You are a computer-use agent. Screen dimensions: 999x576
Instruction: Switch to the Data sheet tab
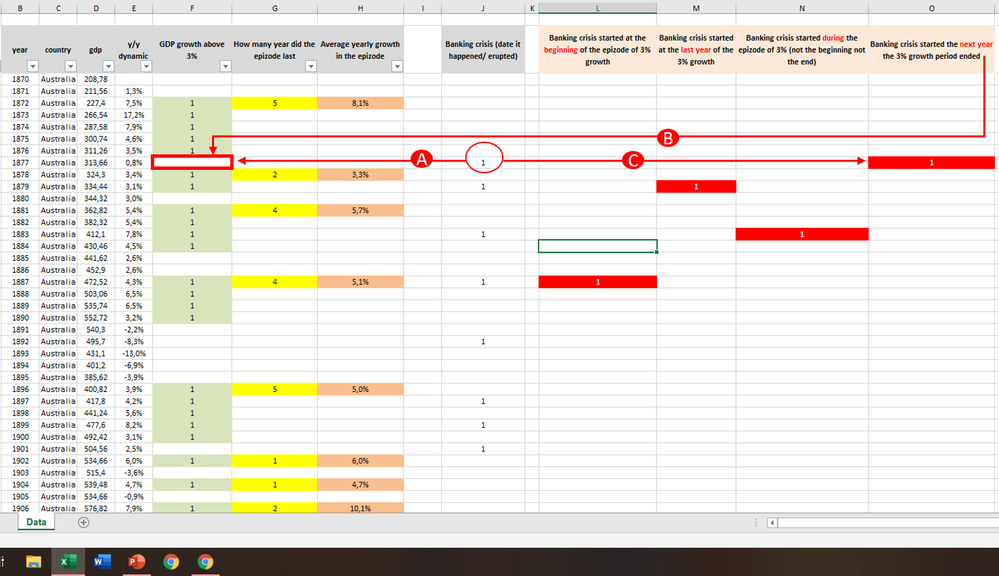click(x=36, y=522)
